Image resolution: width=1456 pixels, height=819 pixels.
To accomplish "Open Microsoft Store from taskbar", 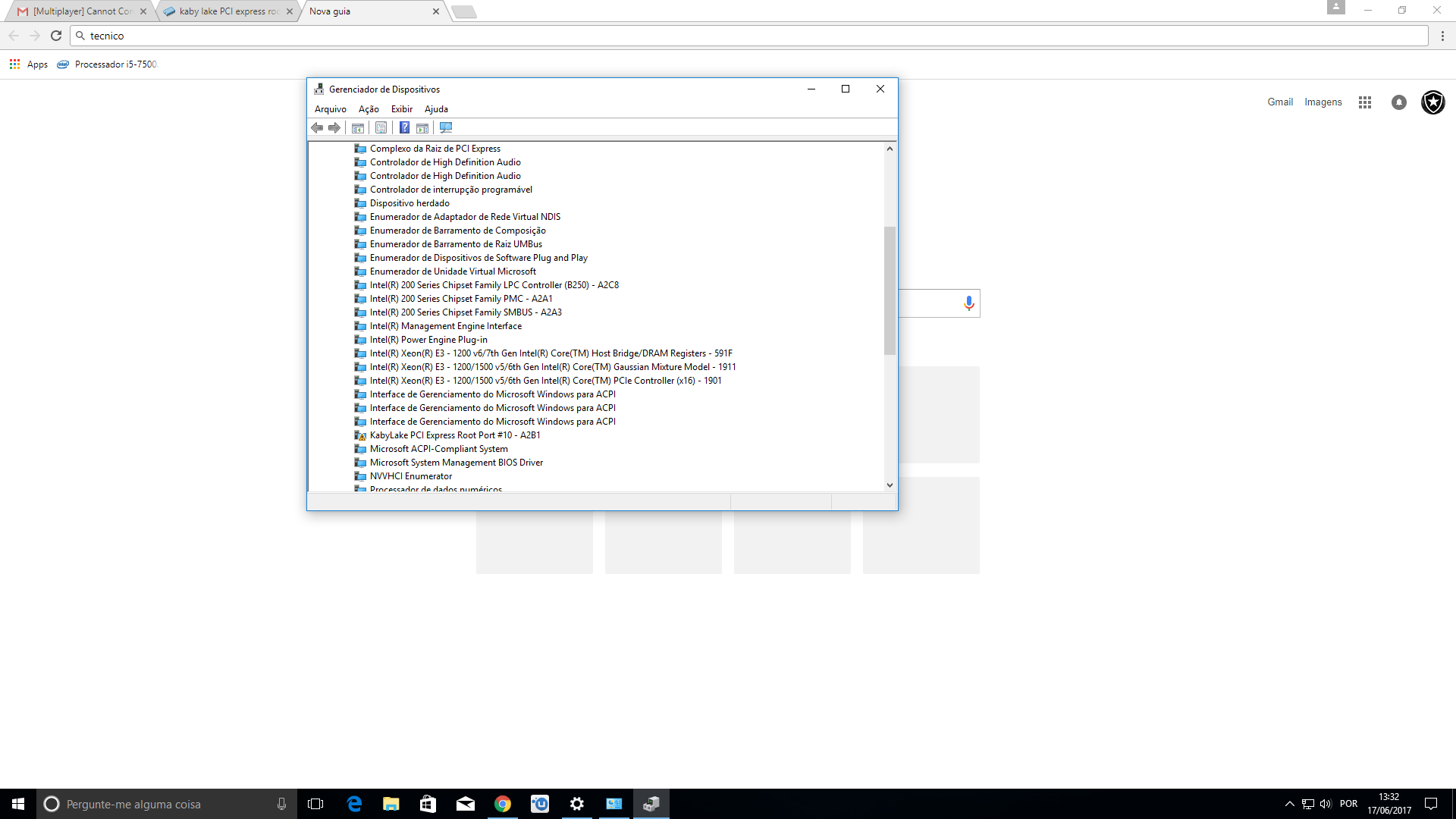I will (428, 804).
